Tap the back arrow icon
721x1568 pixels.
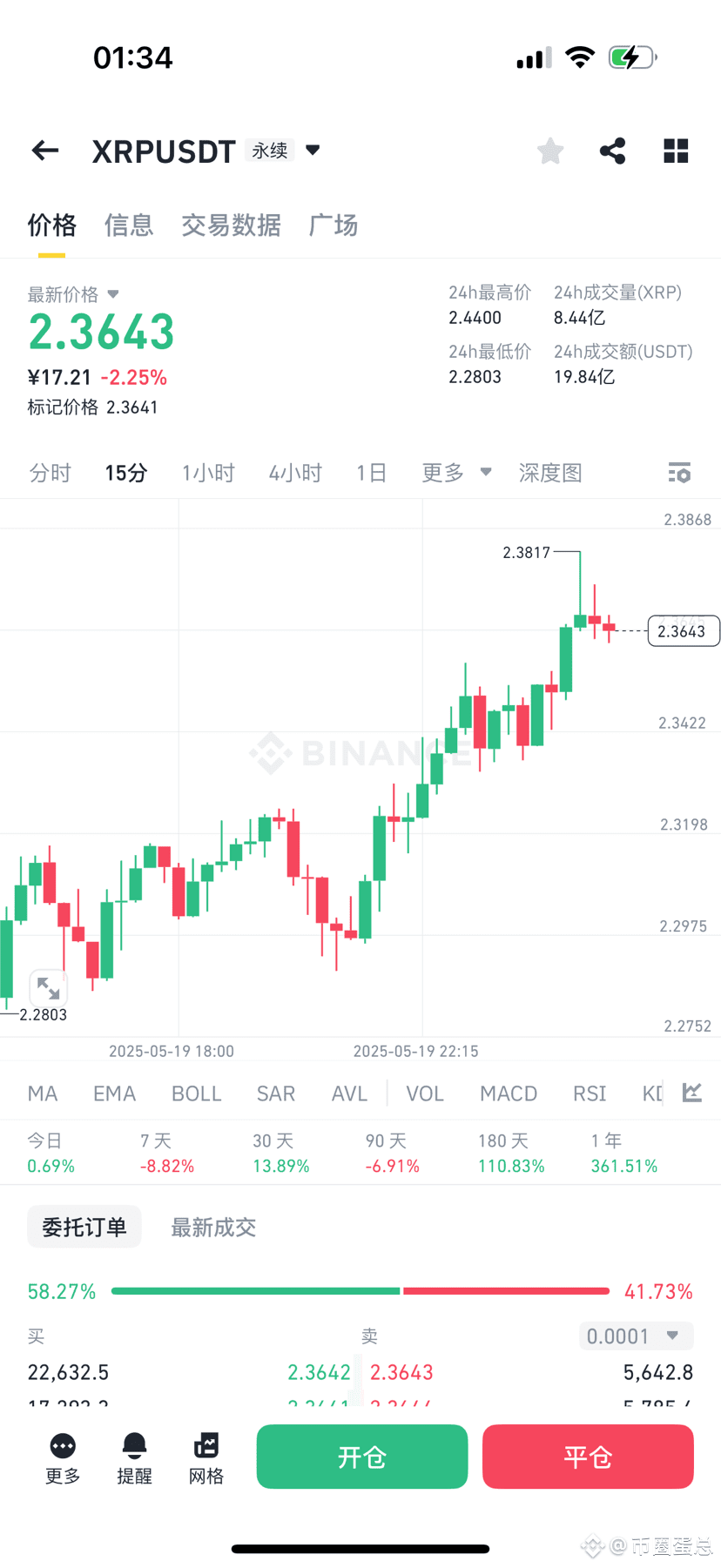tap(45, 151)
